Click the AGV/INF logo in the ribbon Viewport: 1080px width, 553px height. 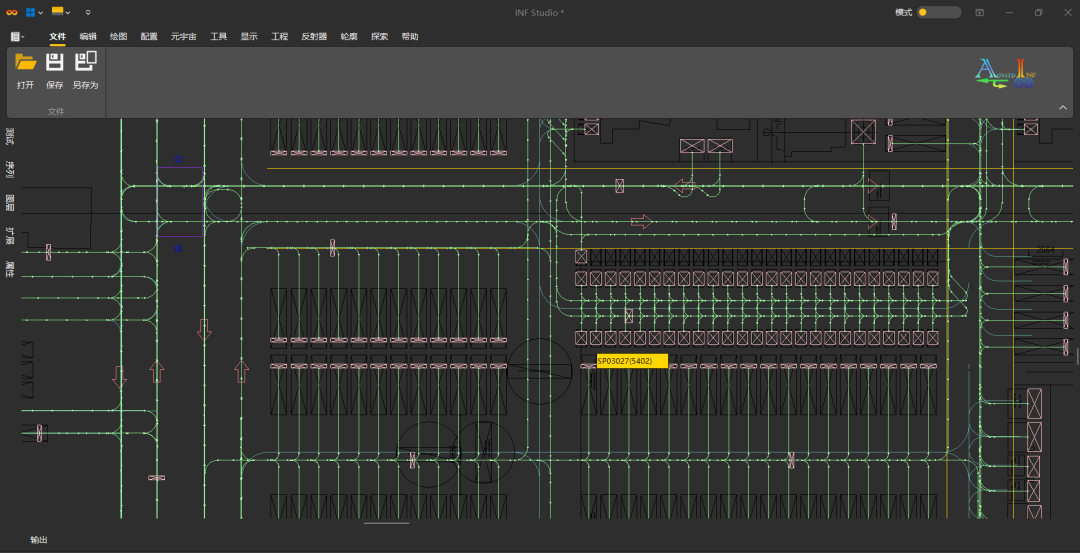click(1005, 74)
